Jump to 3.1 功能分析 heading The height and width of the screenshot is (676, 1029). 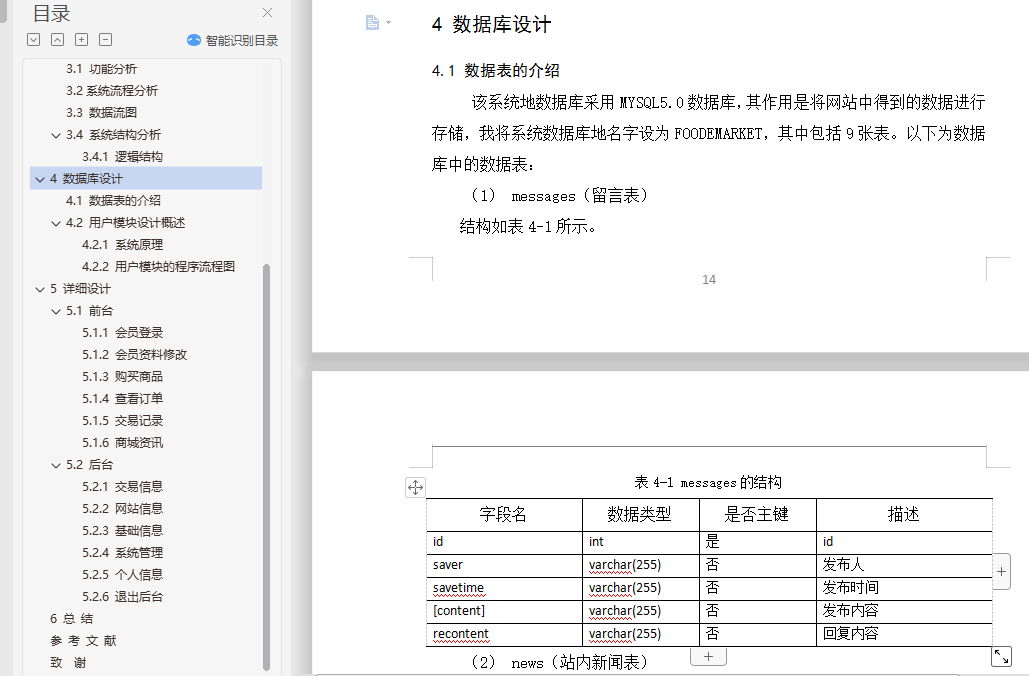[x=101, y=69]
